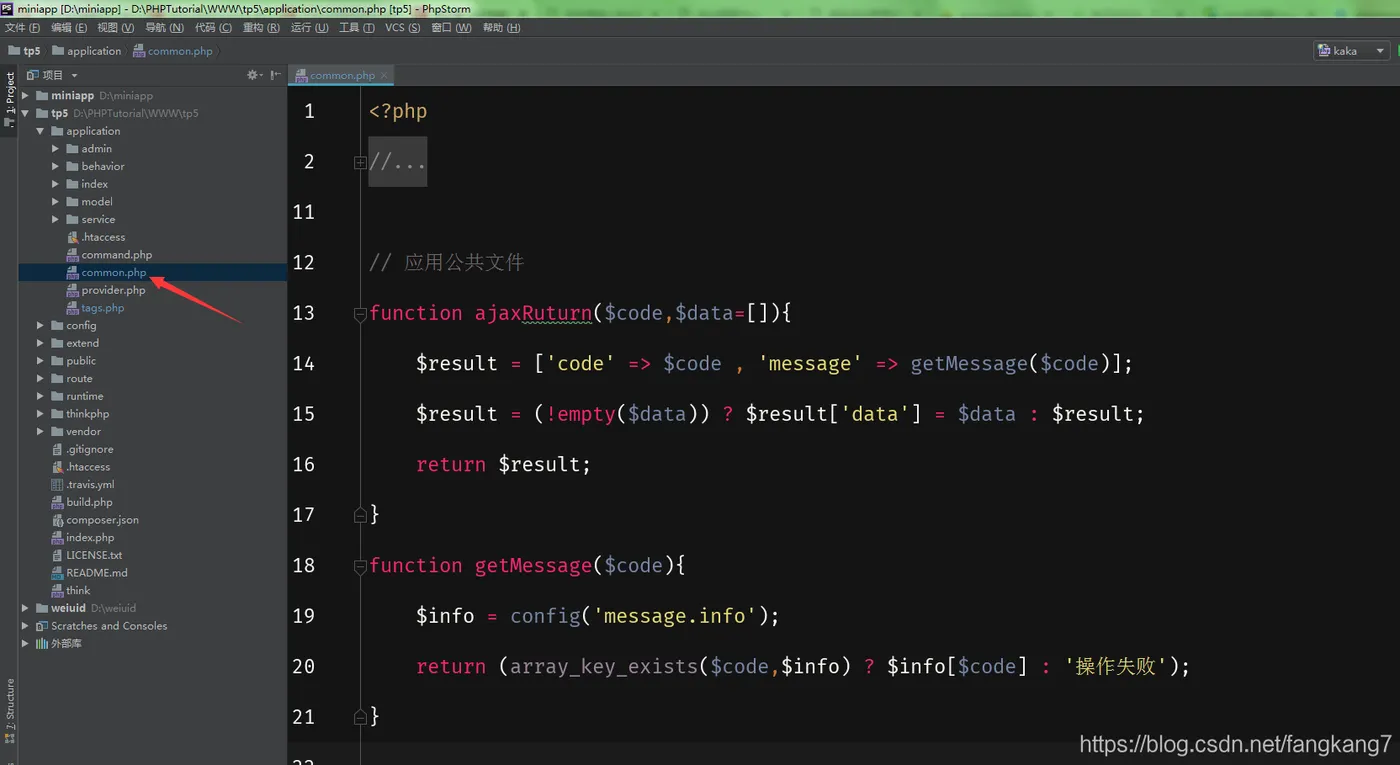Click the '操作失败' string on line 20
This screenshot has width=1400, height=765.
[1116, 666]
